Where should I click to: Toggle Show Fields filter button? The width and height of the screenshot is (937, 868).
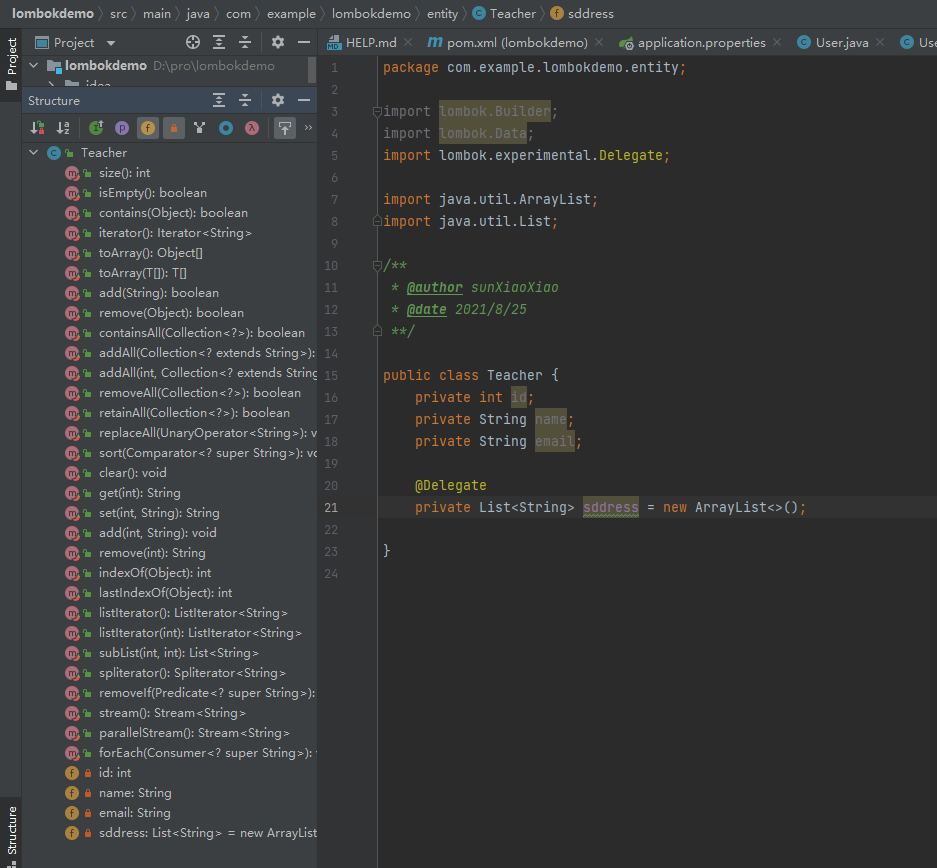click(x=148, y=128)
